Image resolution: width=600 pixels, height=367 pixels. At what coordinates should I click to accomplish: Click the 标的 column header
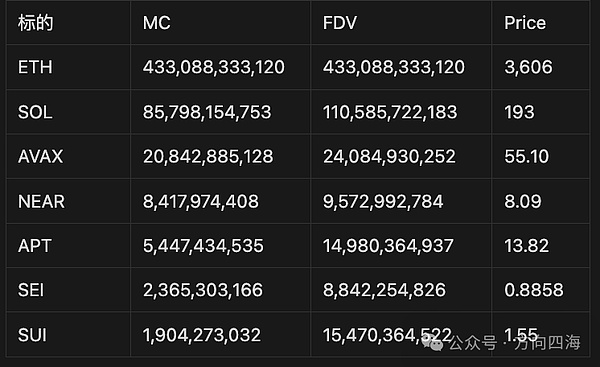[36, 23]
